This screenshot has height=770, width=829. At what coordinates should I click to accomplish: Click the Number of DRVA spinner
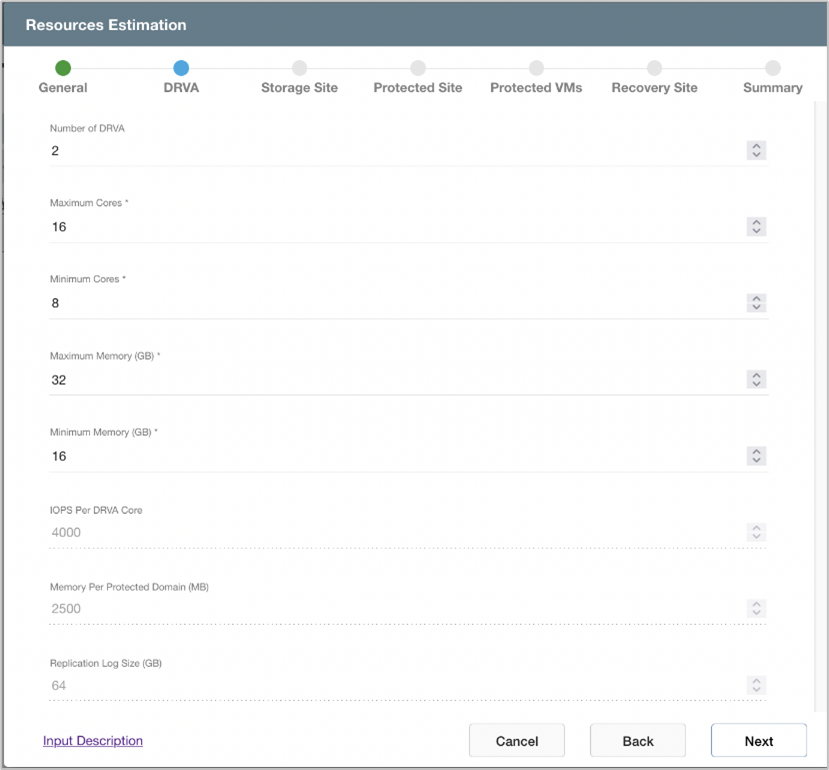757,150
